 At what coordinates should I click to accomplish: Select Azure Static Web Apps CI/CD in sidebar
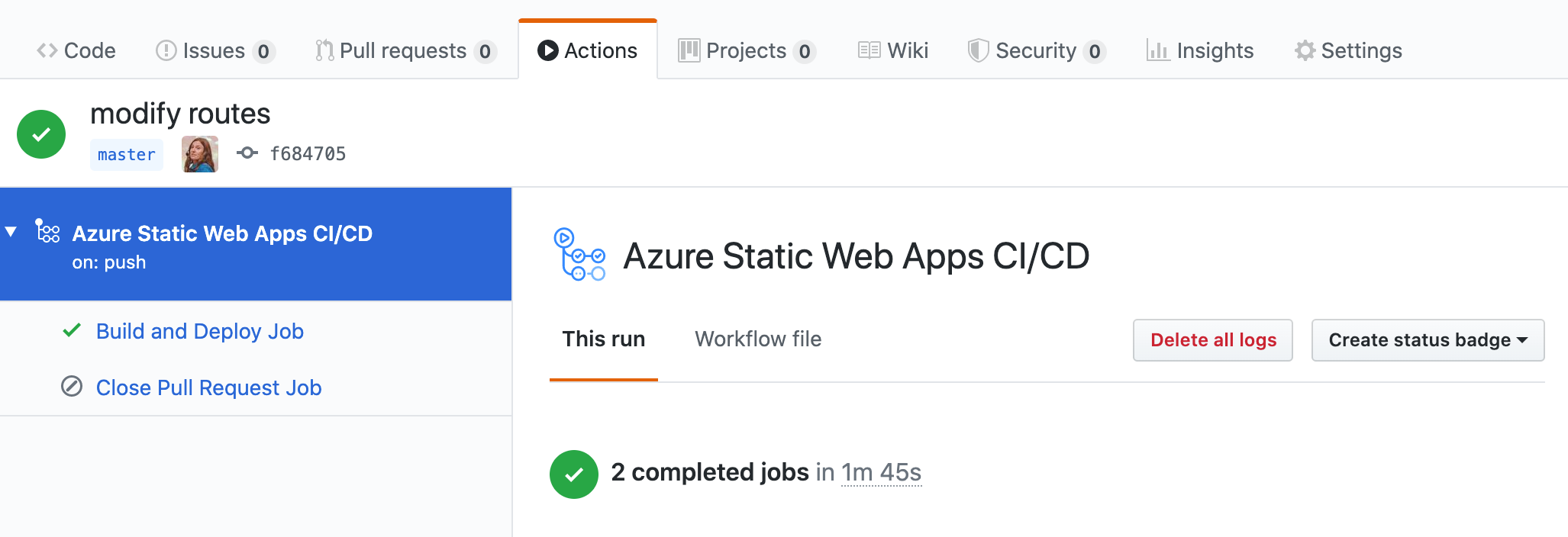pos(222,233)
